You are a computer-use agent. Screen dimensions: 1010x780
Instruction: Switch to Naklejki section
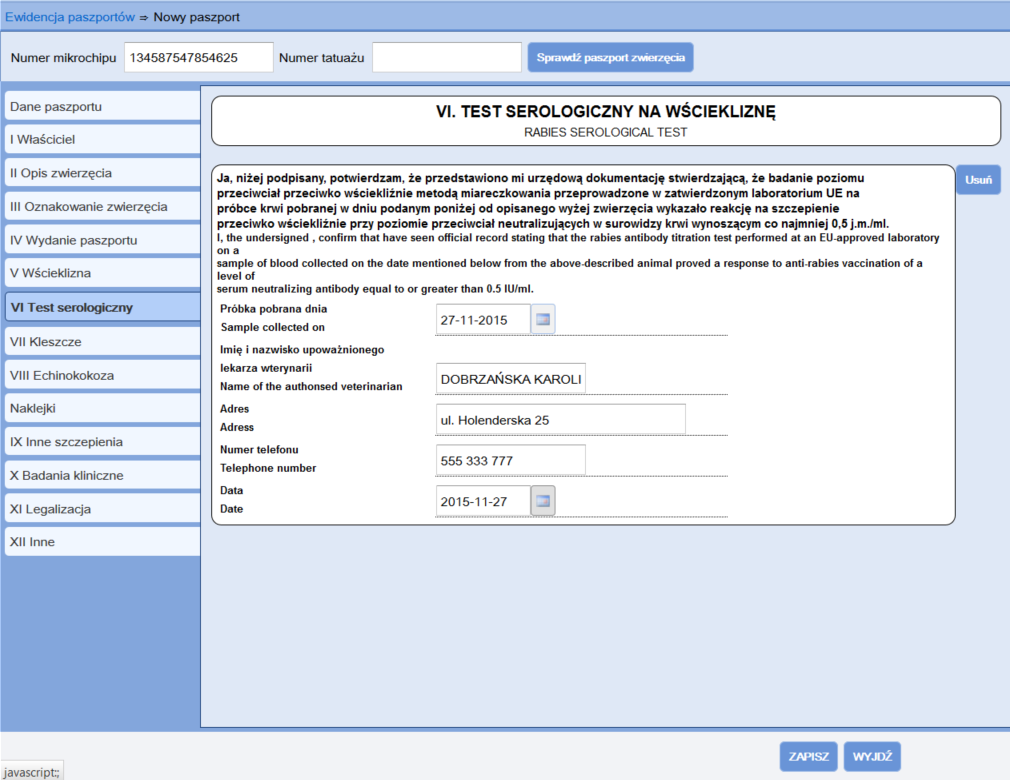(x=102, y=408)
